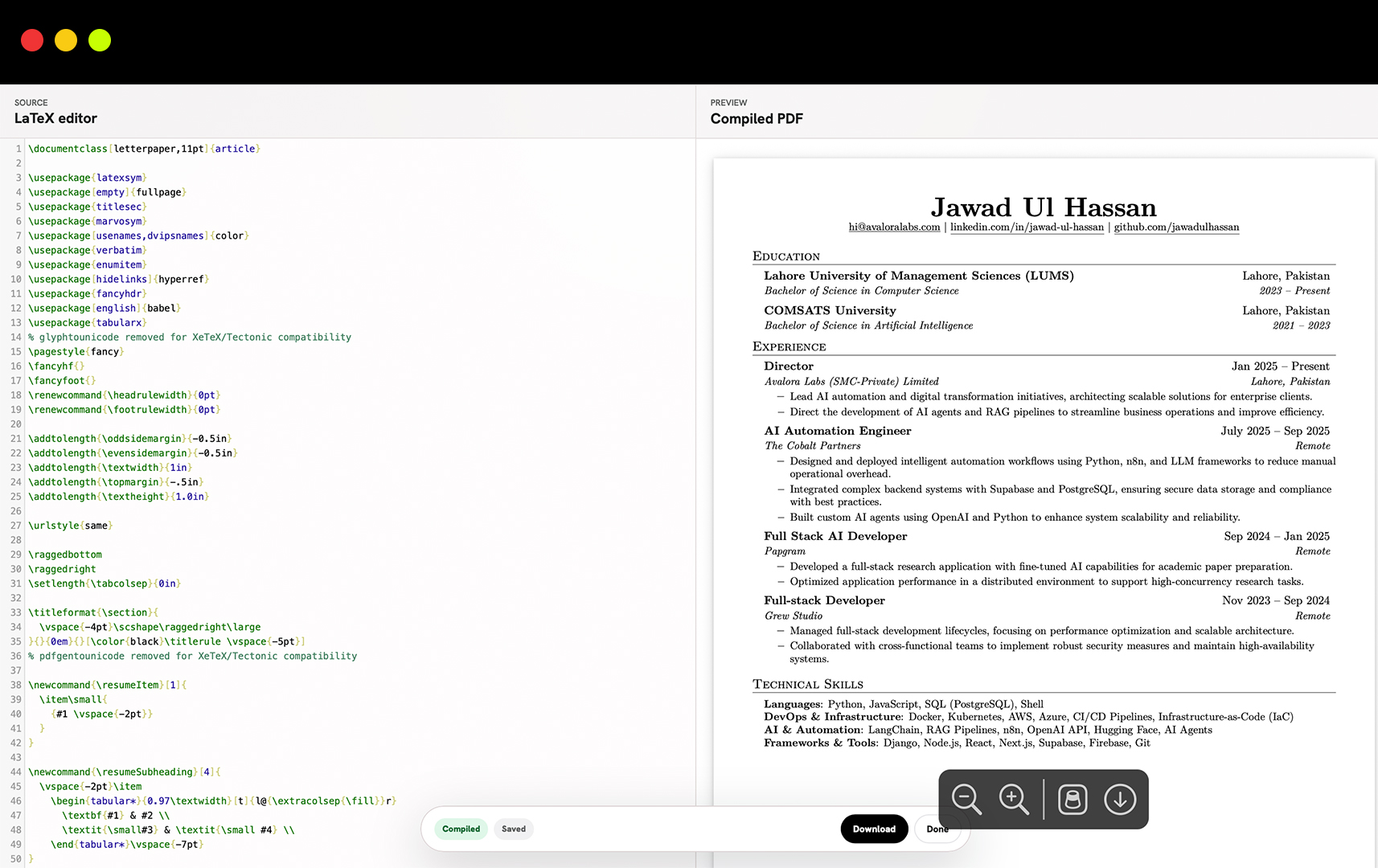Click the \renewcommand{\footrulewidth} line
The width and height of the screenshot is (1378, 868).
pos(125,409)
